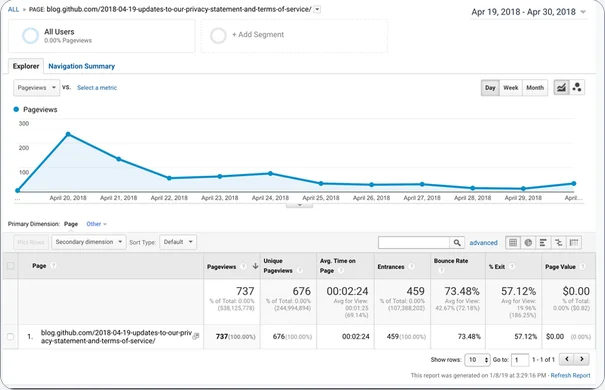
Task: Click the 737 total pageviews value
Action: [245, 291]
